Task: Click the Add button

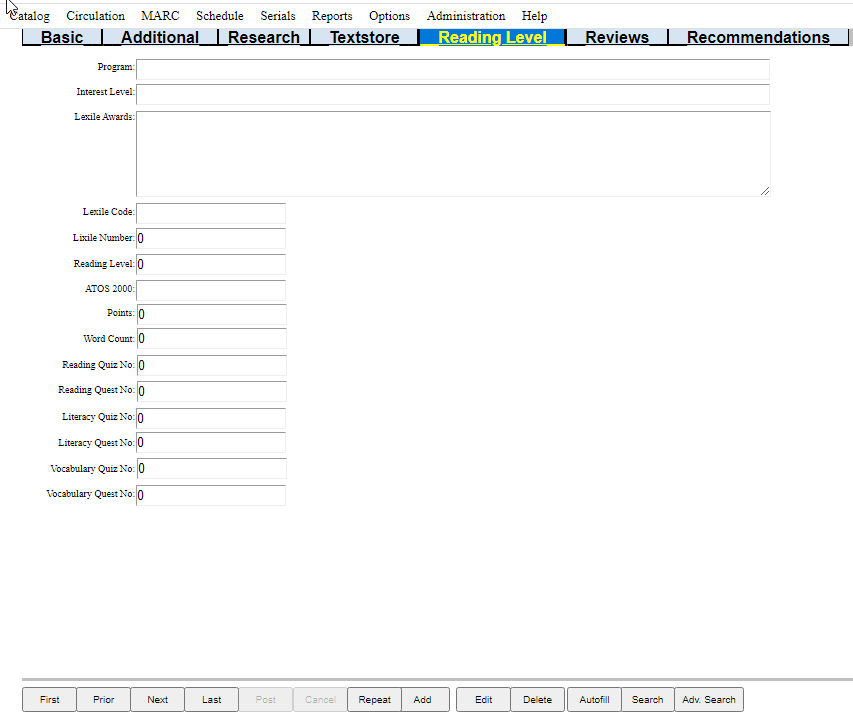Action: [x=423, y=700]
